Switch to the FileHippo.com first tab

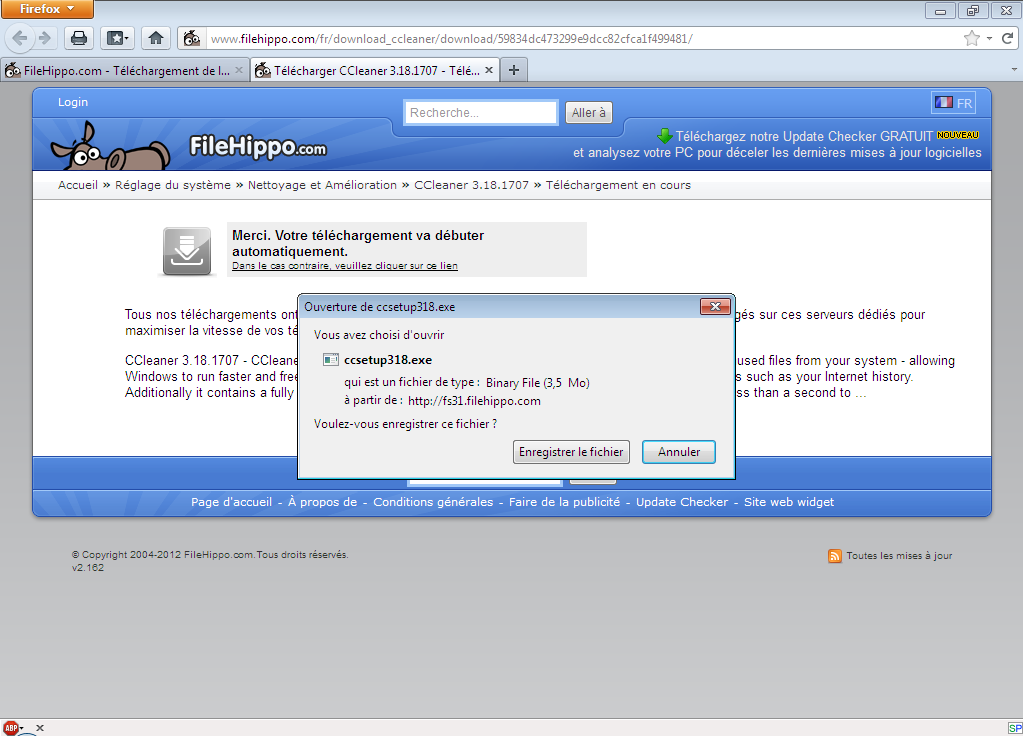point(125,70)
